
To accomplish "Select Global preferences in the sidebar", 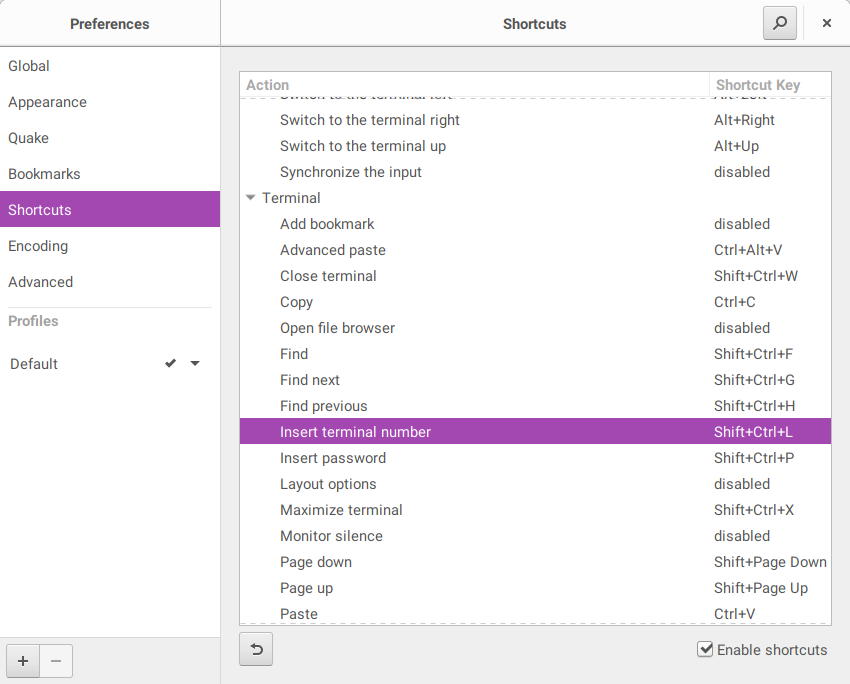I will pyautogui.click(x=28, y=66).
